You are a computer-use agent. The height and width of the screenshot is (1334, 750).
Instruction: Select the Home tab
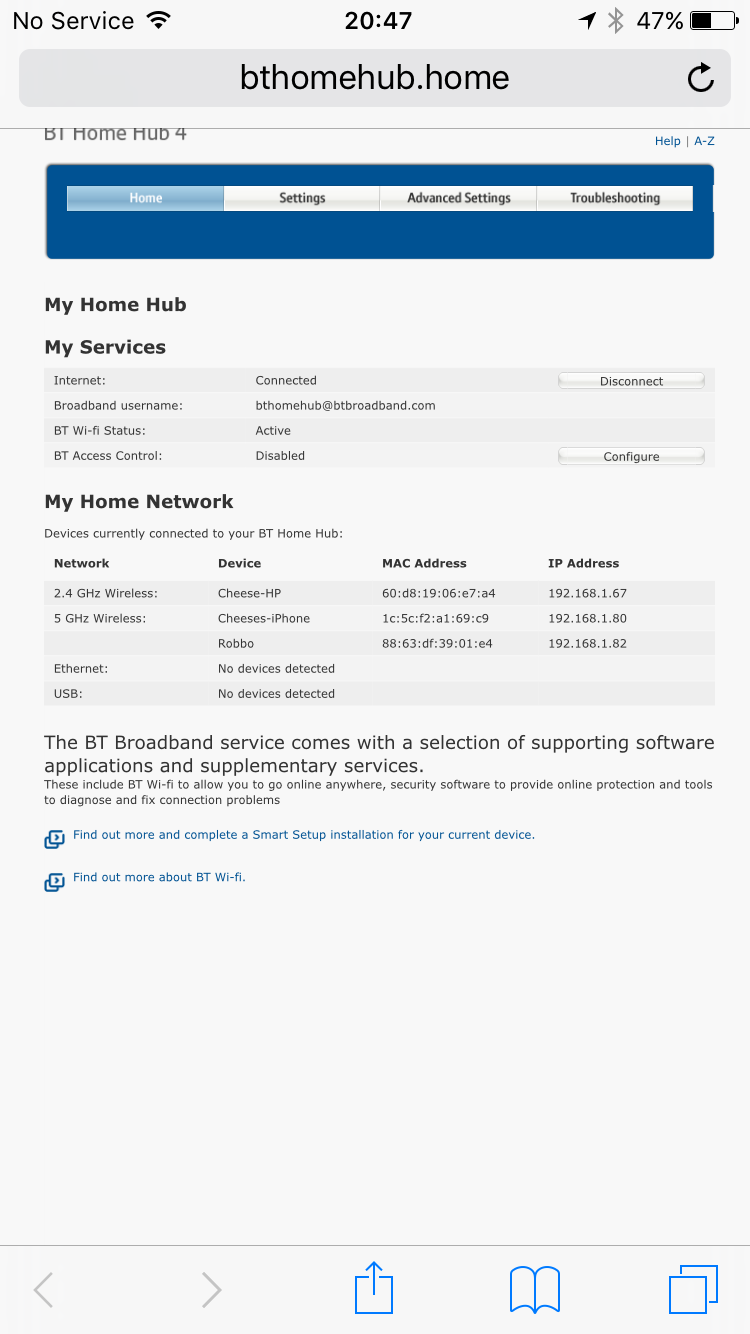pos(146,198)
